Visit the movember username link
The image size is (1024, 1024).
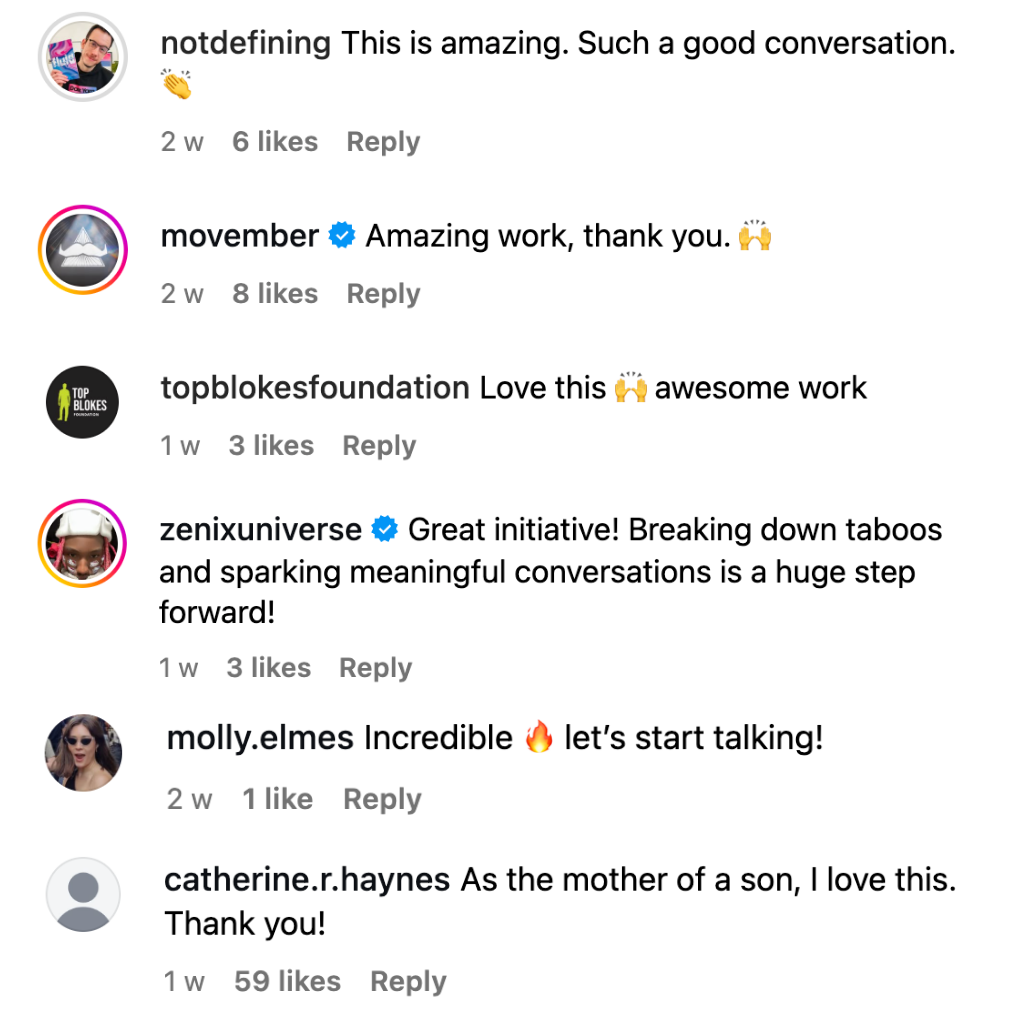[x=239, y=237]
